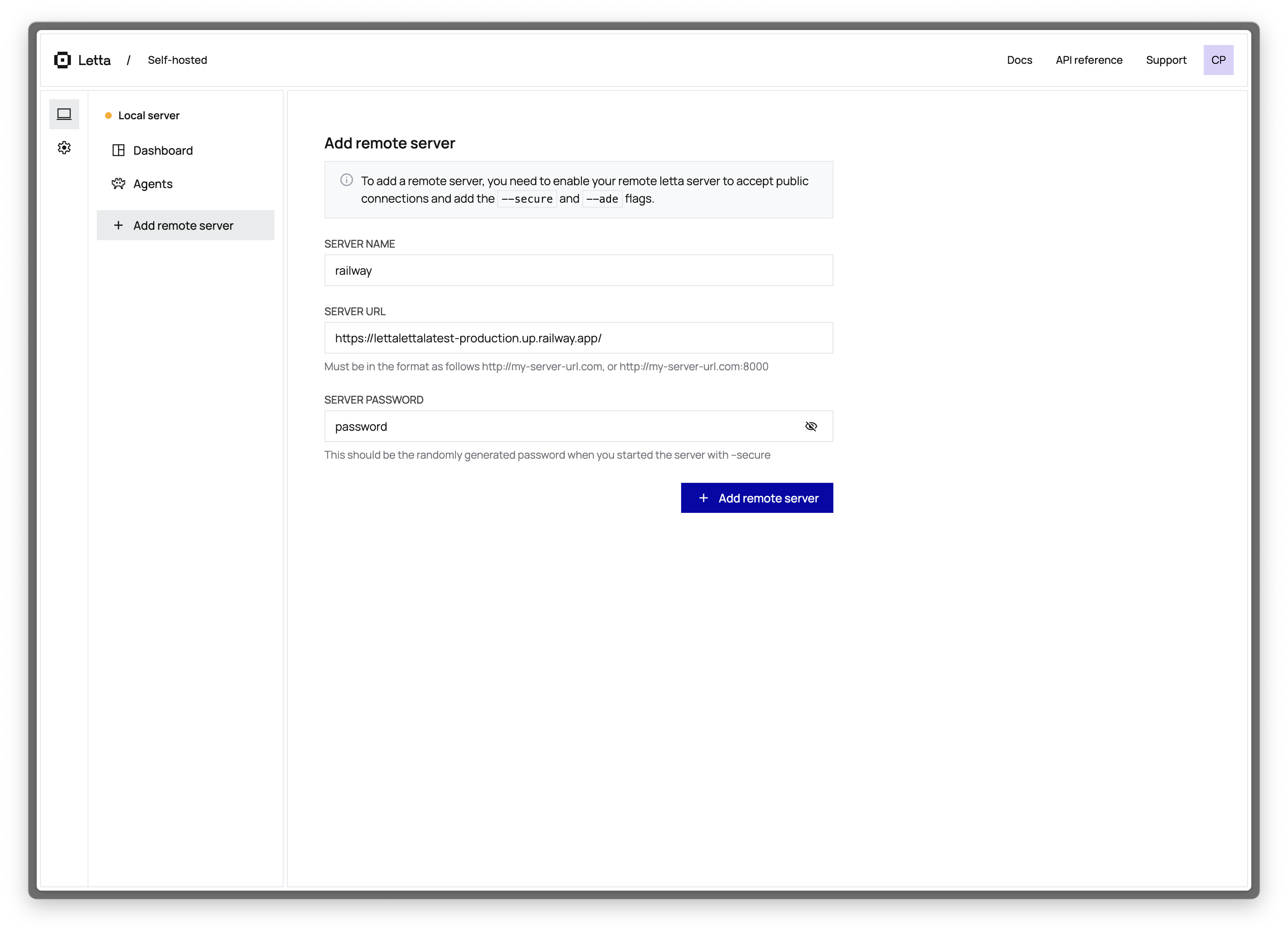Select the laptop icon in left rail
1288x934 pixels.
coord(64,114)
